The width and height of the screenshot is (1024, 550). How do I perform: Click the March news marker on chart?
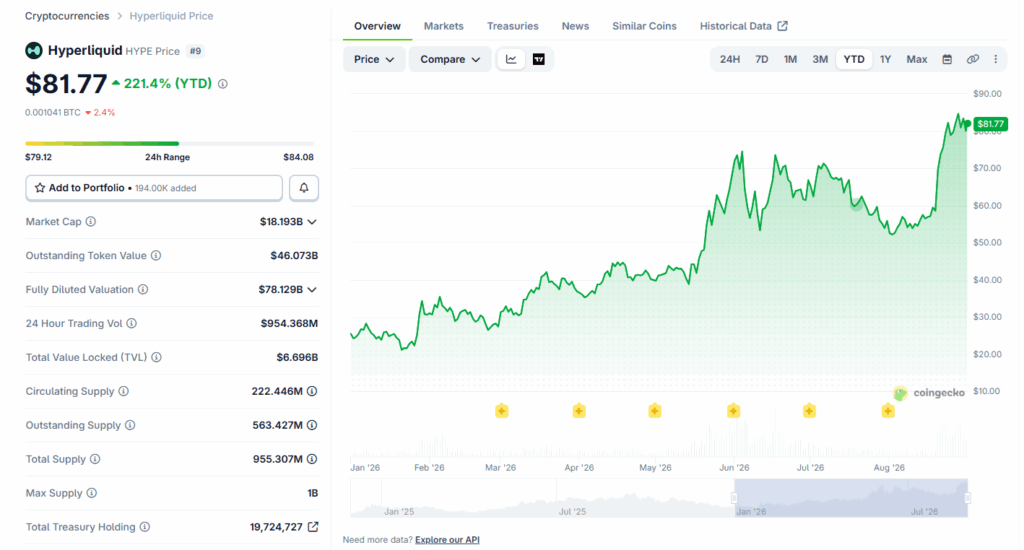(x=502, y=411)
